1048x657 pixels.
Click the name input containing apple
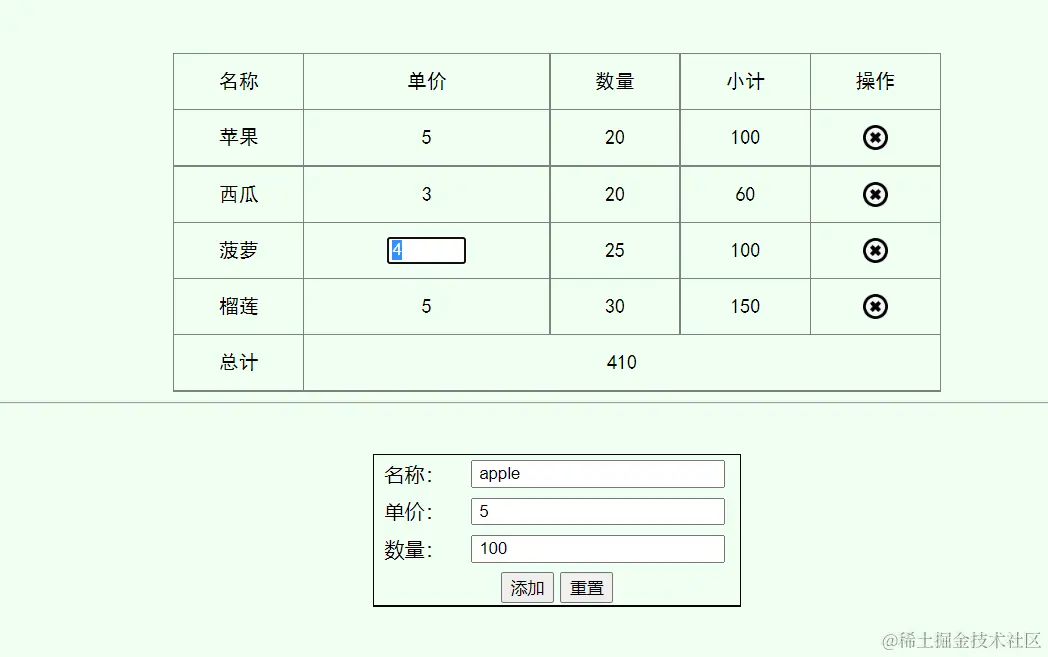click(x=597, y=473)
